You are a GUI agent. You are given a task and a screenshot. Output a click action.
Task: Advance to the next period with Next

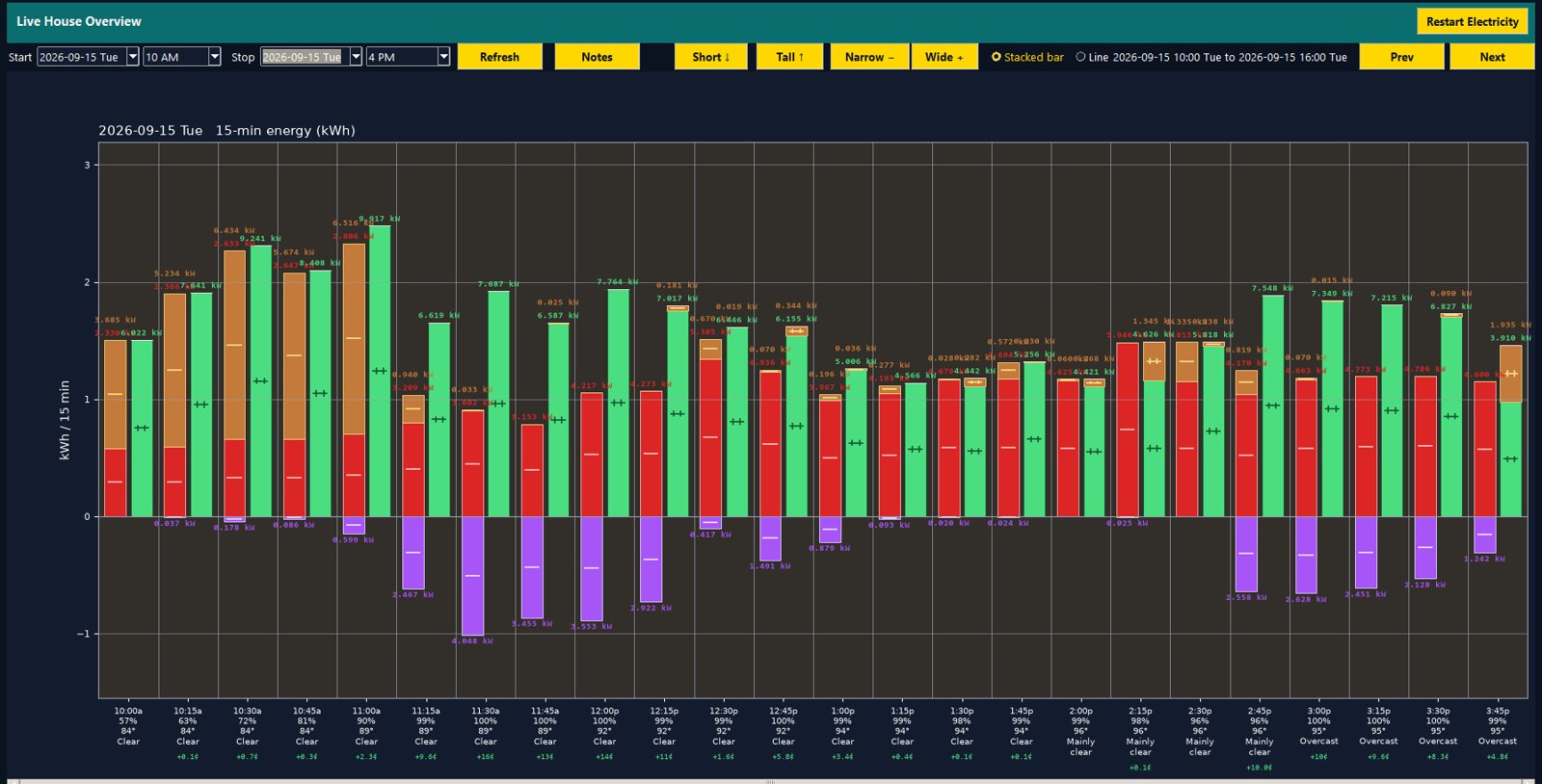(1492, 57)
